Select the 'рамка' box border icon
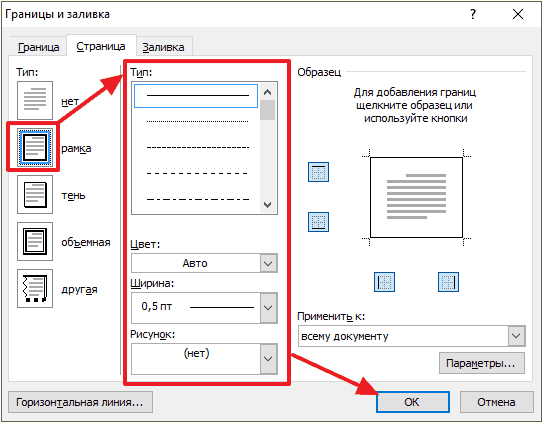 click(x=35, y=148)
